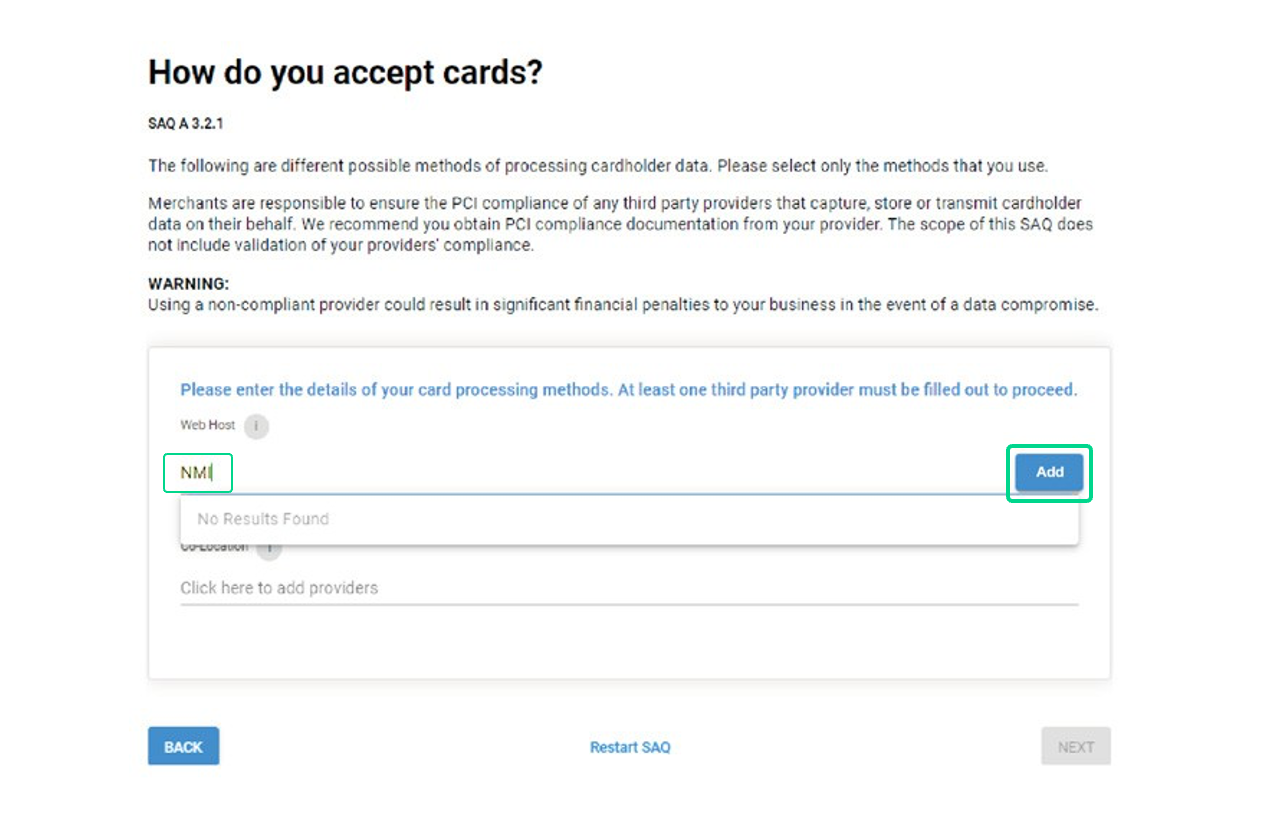Viewport: 1276px width, 826px height.
Task: View details via the Co-Location help icon
Action: 268,547
